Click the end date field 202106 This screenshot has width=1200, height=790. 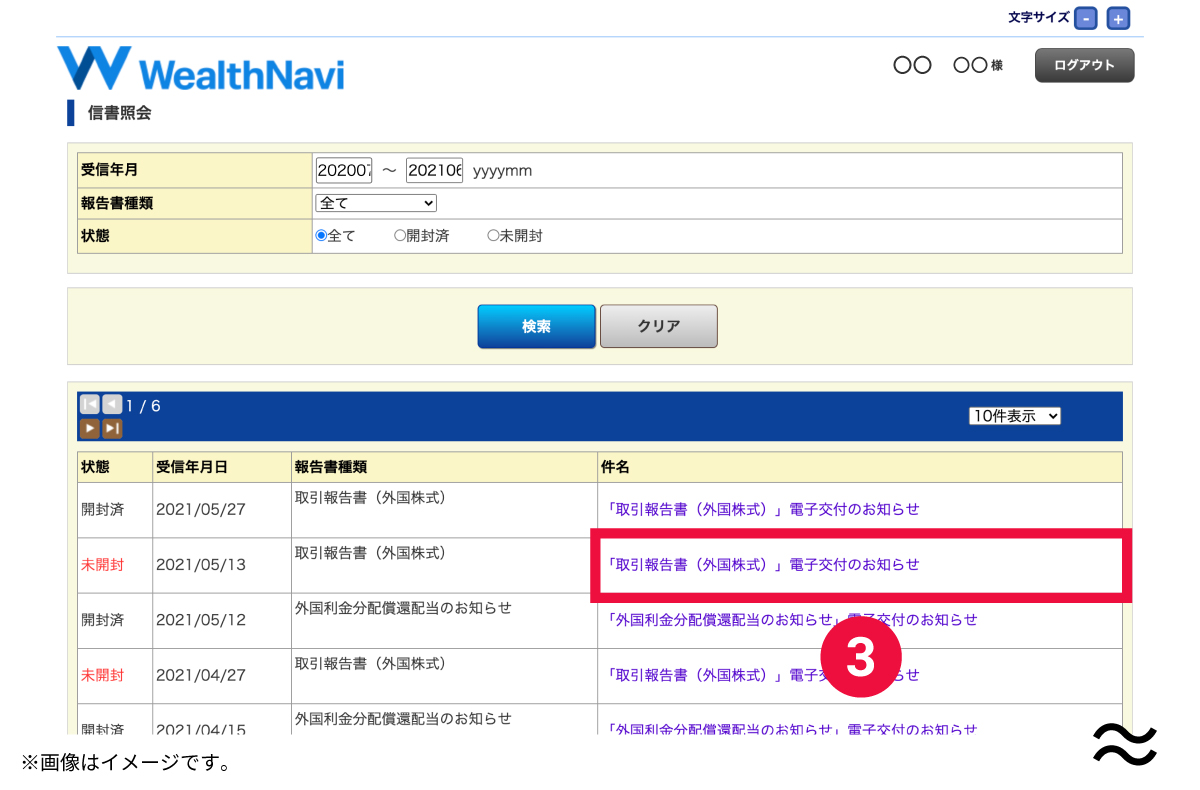434,170
